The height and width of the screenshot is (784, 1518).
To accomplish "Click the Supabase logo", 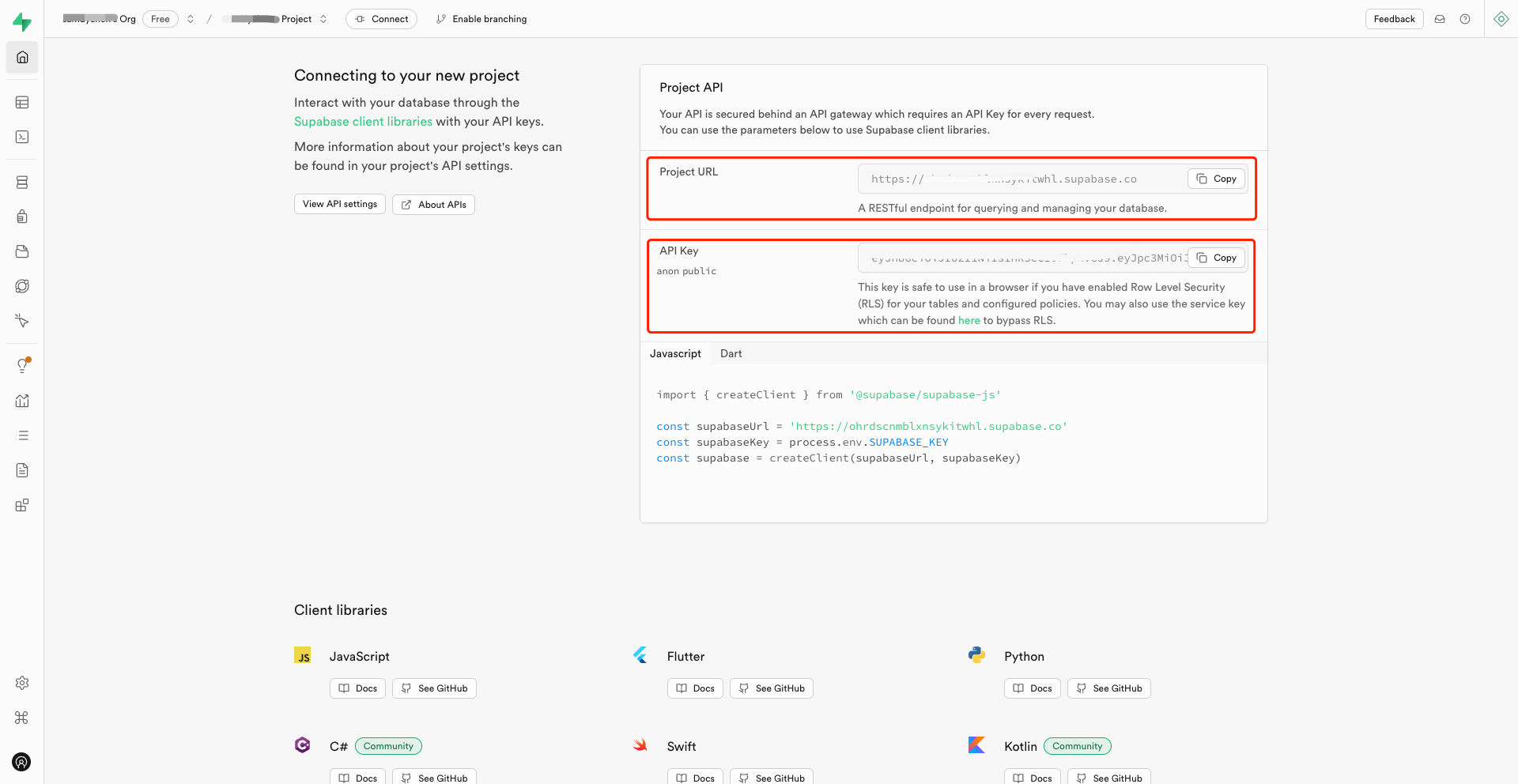I will pyautogui.click(x=22, y=22).
